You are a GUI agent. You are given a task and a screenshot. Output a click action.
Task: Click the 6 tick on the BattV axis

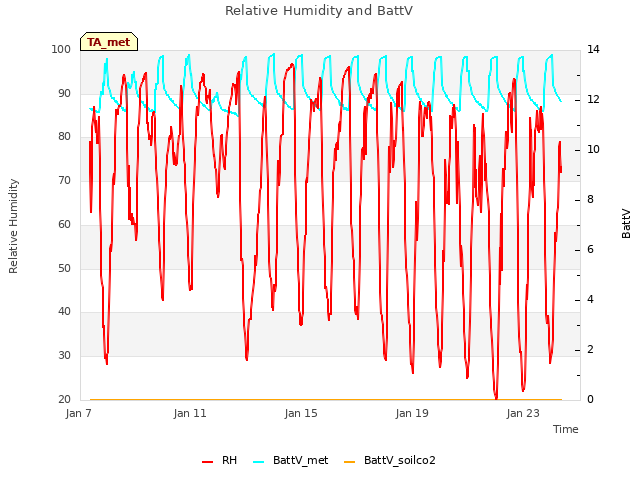(x=590, y=250)
